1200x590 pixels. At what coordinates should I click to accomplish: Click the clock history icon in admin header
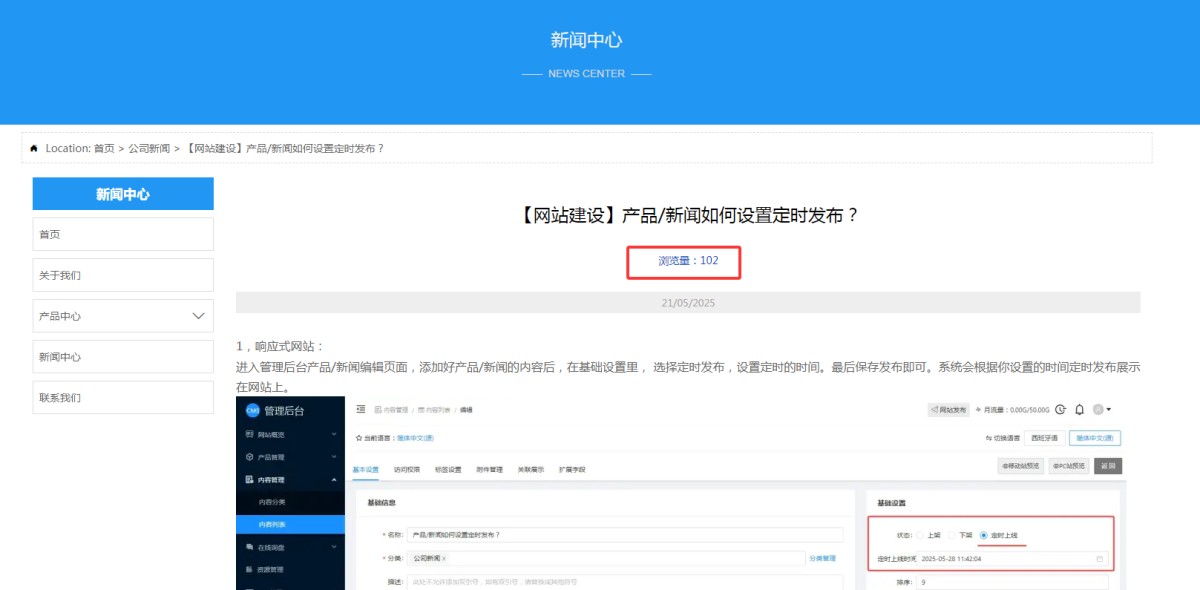pos(1060,409)
